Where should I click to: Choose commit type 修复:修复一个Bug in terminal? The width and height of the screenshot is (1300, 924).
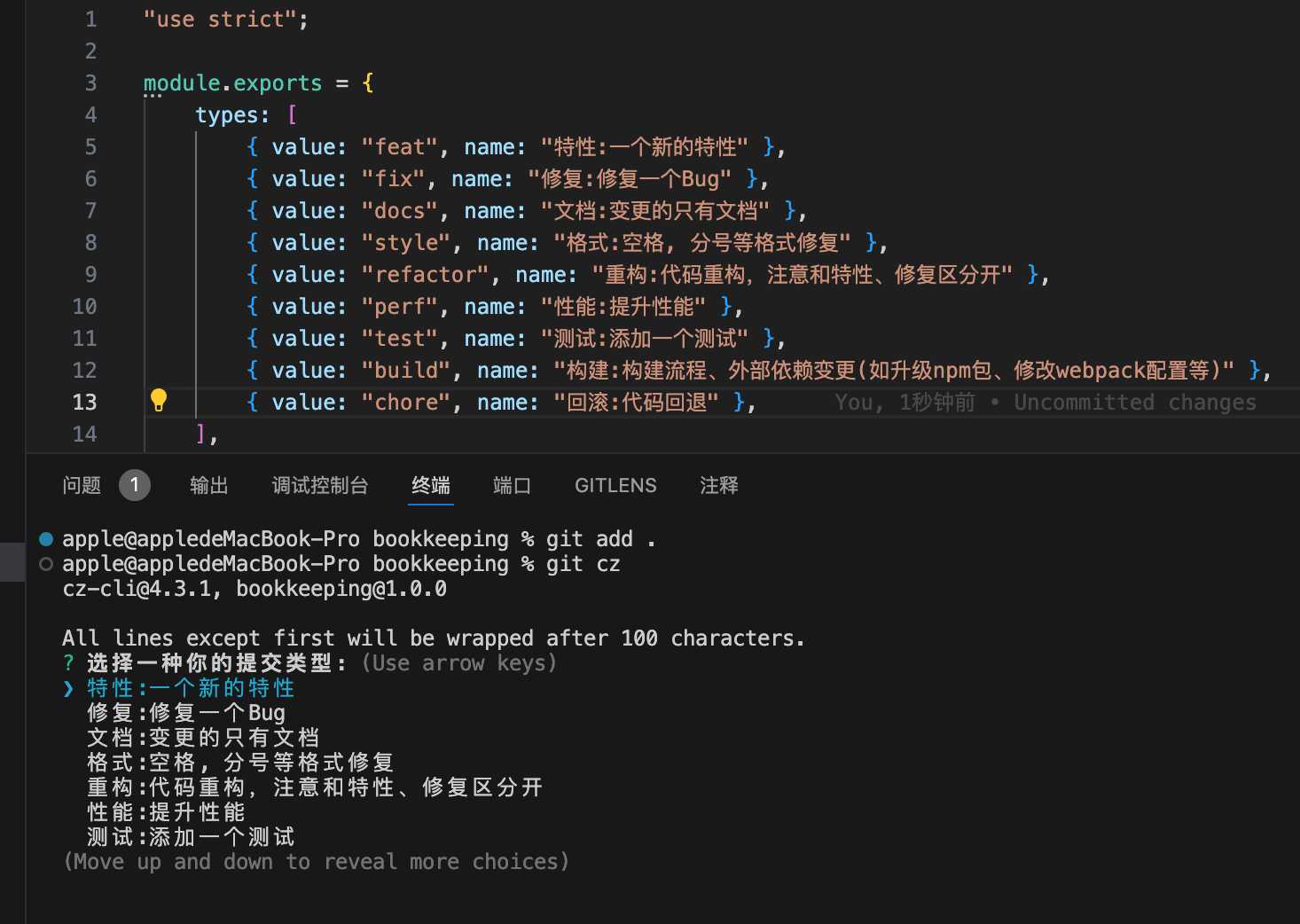point(186,713)
